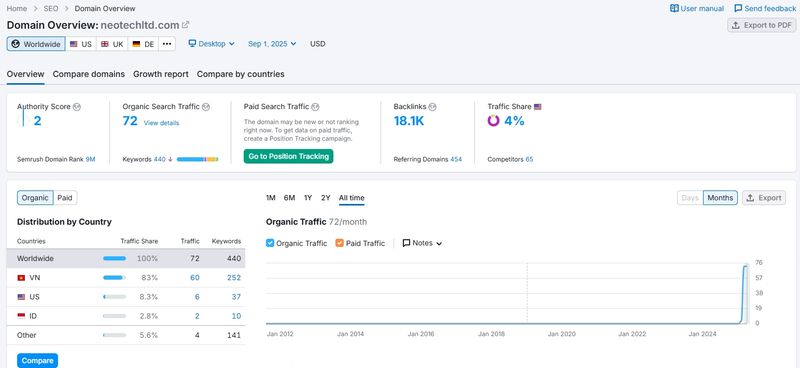This screenshot has width=800, height=368.
Task: Select the 1Y time range
Action: (308, 198)
